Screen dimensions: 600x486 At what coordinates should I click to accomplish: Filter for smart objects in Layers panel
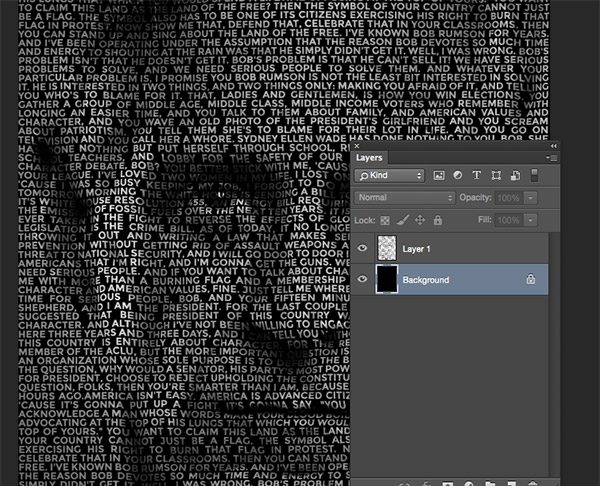514,176
